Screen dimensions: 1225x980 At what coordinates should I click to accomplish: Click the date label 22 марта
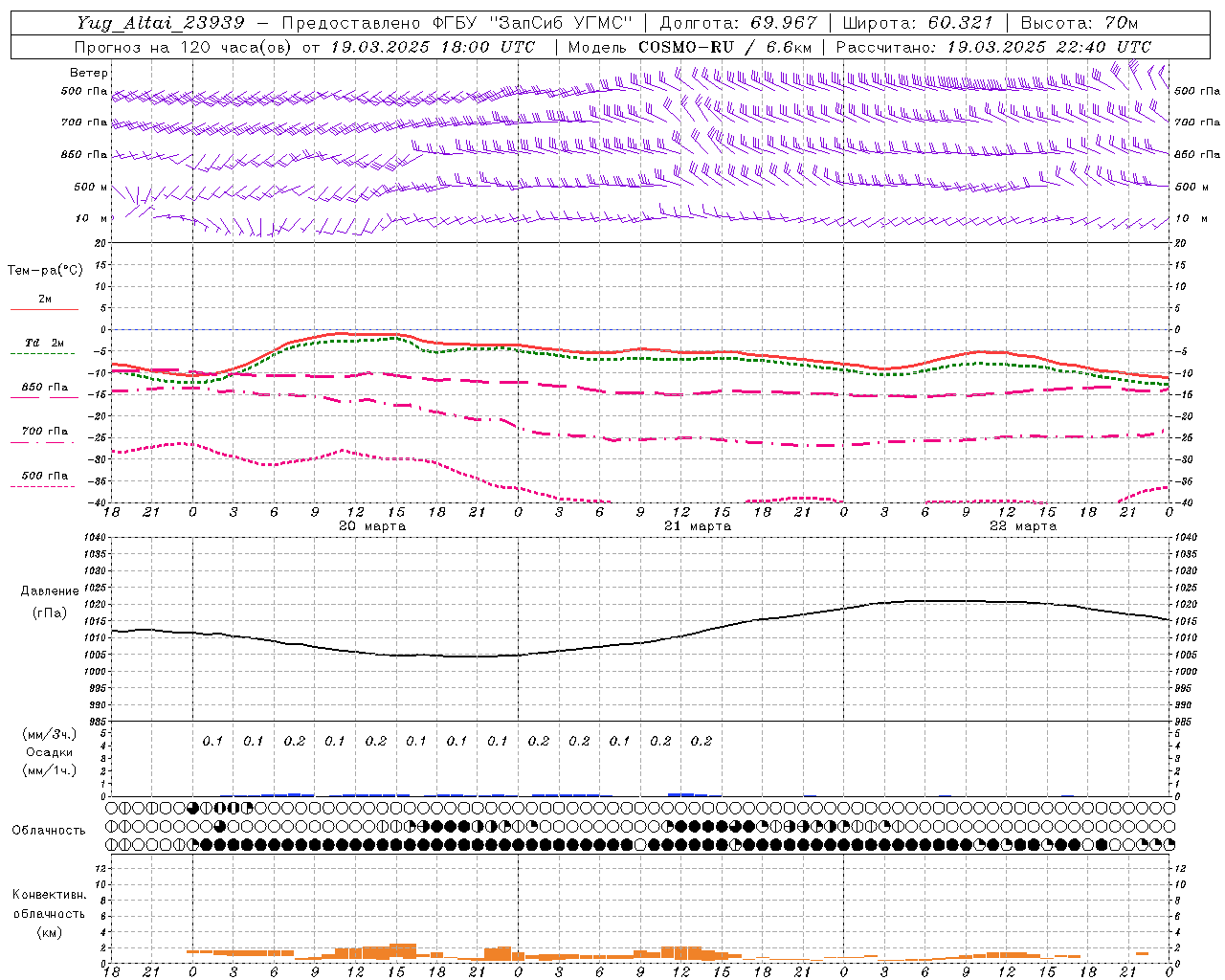(1023, 526)
